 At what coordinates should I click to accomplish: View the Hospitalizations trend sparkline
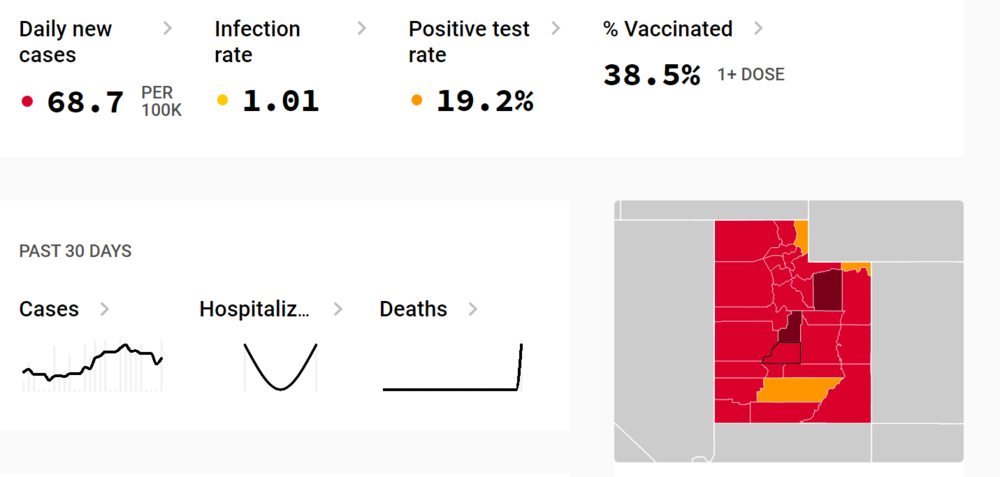click(280, 366)
